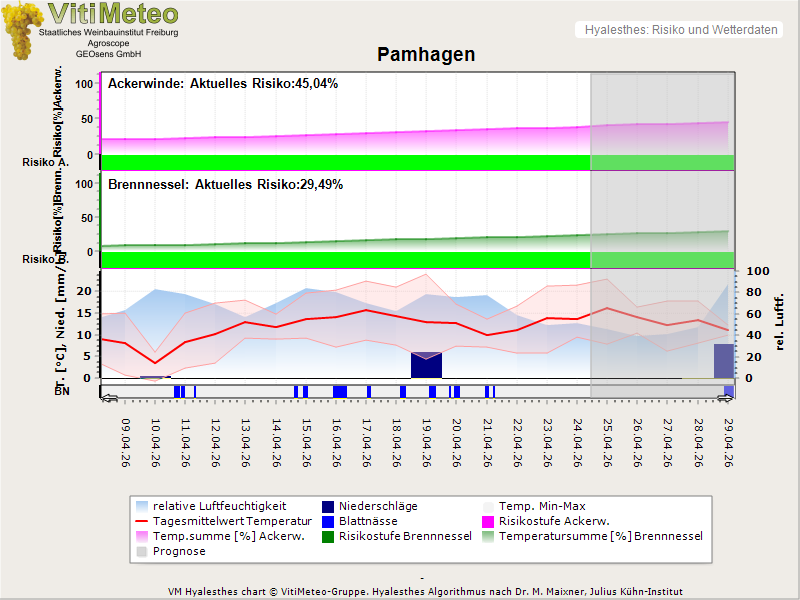Click the Pamhagen chart title
The image size is (800, 600).
(426, 55)
